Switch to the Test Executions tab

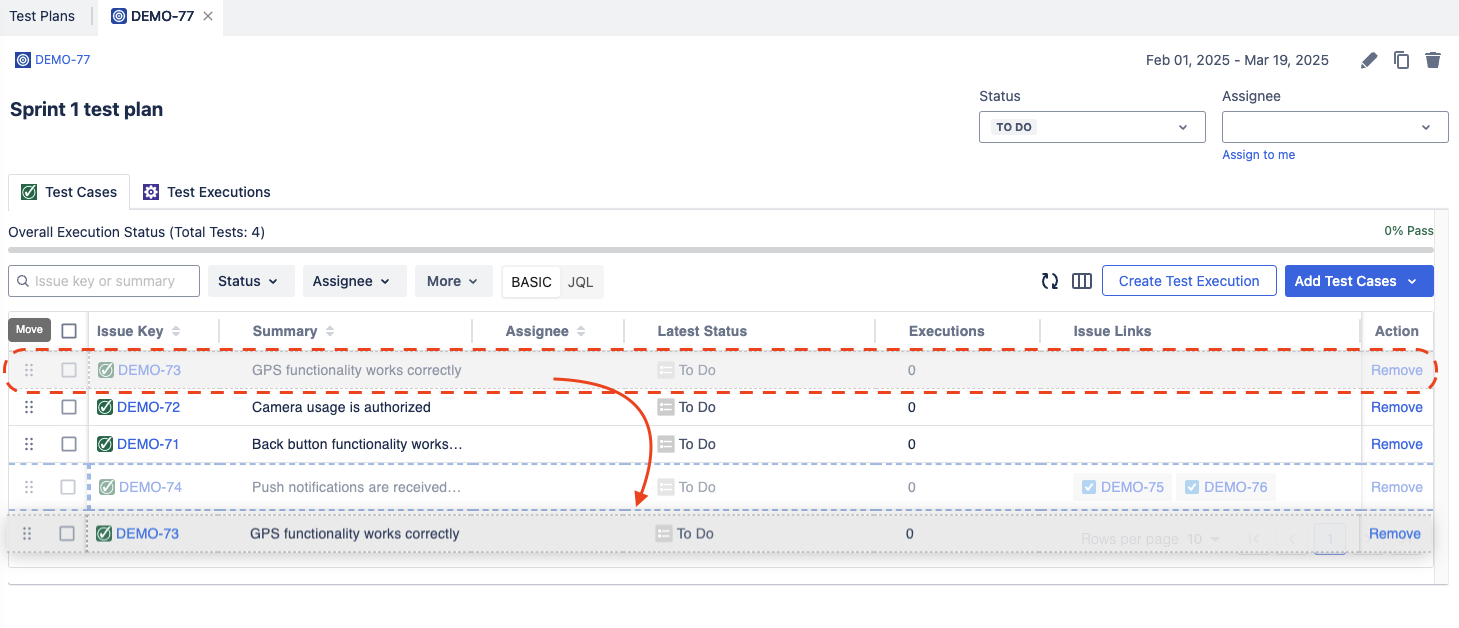point(207,192)
